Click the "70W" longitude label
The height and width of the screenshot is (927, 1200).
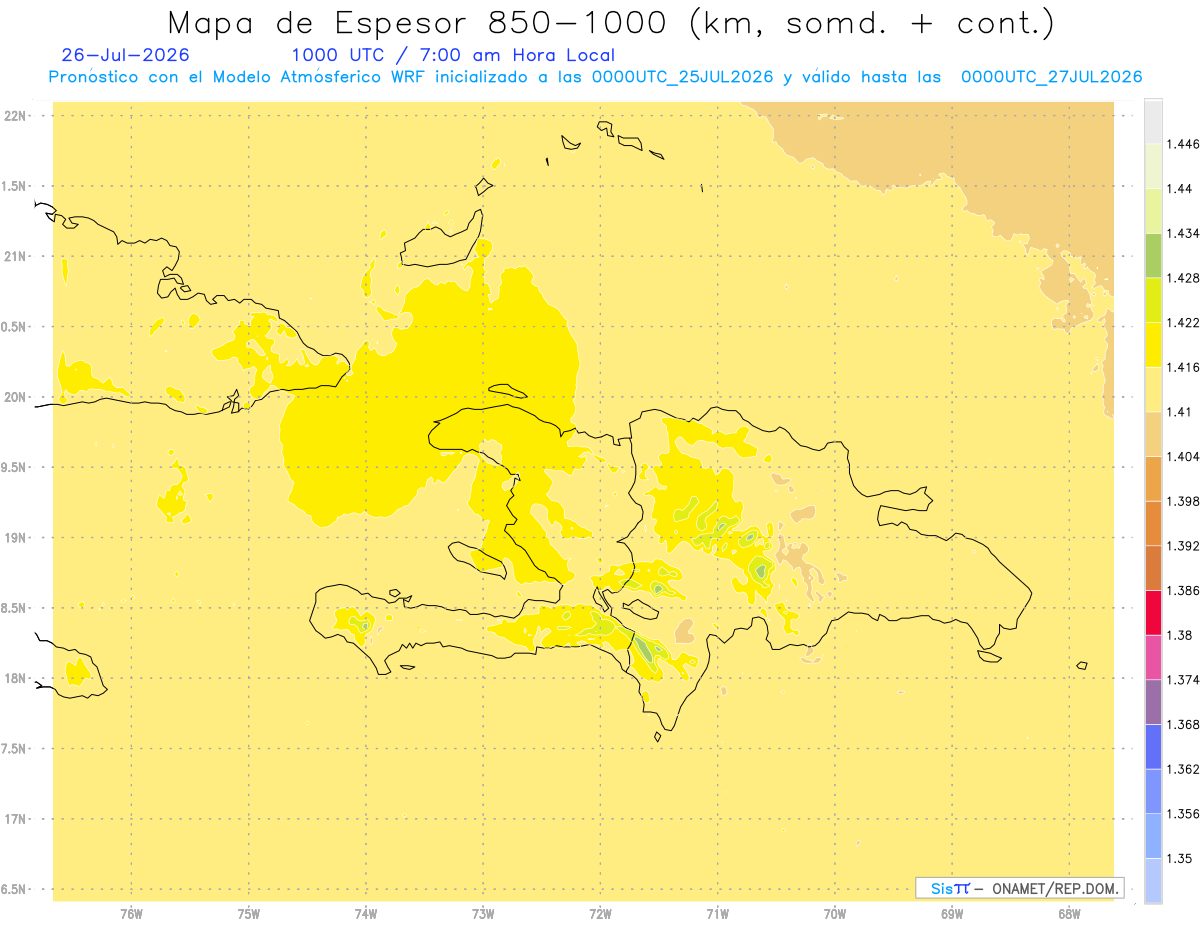pos(835,914)
